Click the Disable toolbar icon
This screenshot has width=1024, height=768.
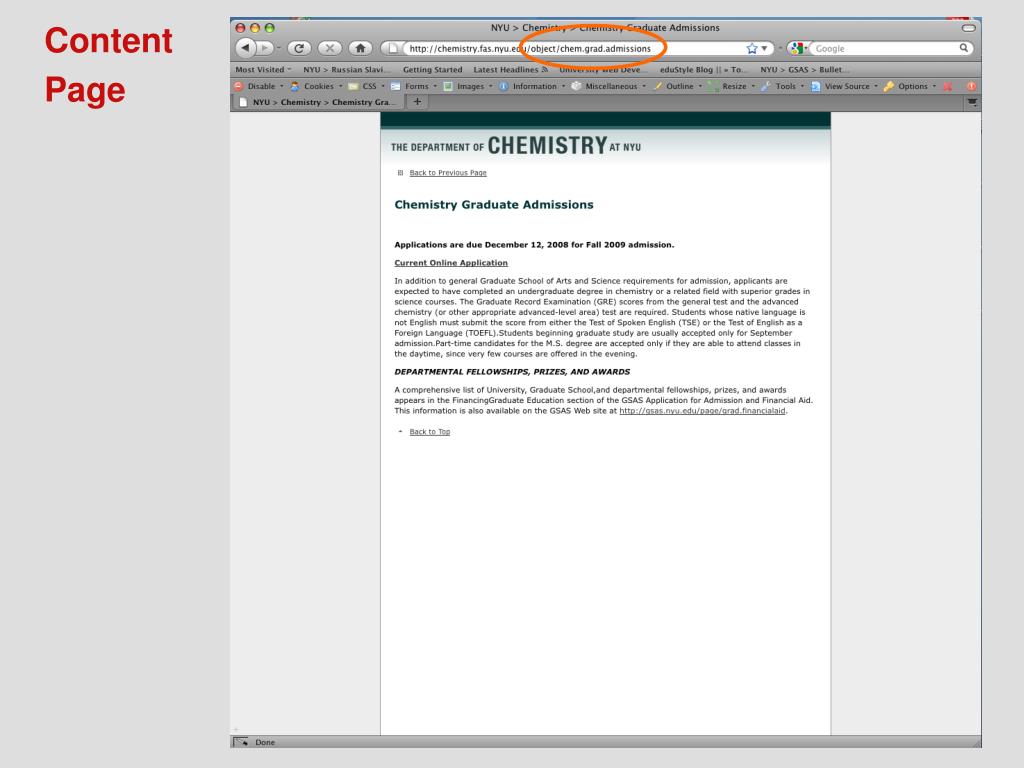[238, 86]
